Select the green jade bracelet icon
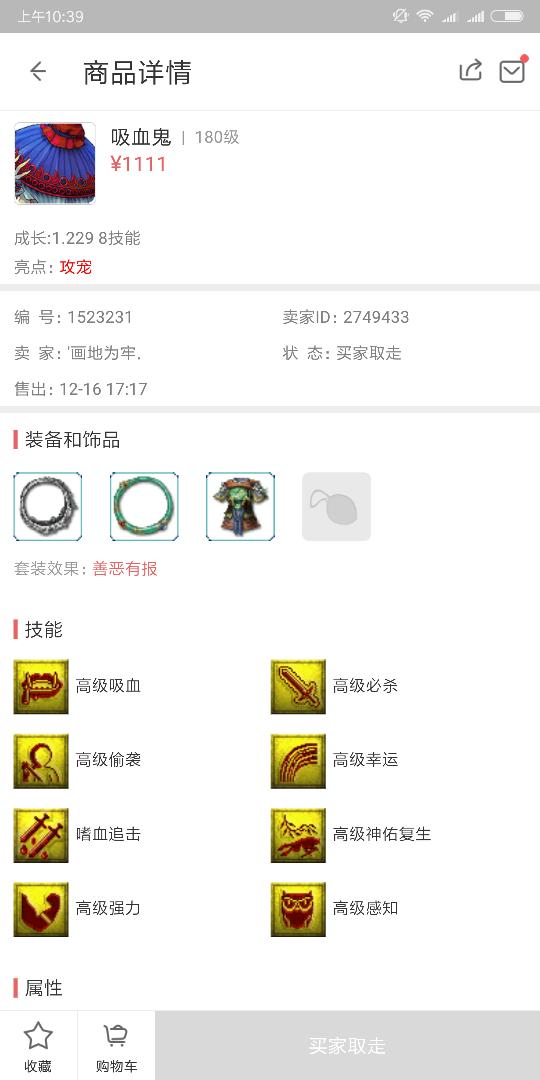The image size is (540, 1080). (x=144, y=506)
